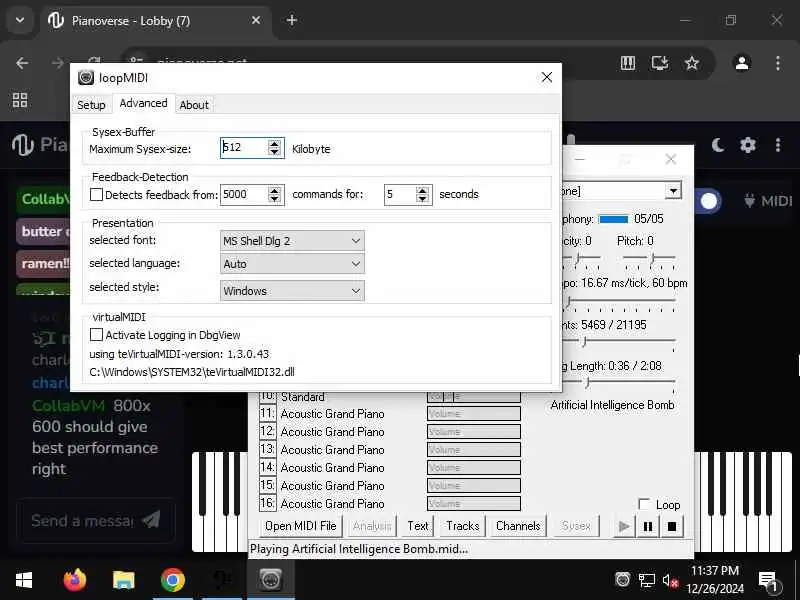Open the MIDI output device dropdown arrow
Viewport: 800px width, 600px height.
point(673,191)
